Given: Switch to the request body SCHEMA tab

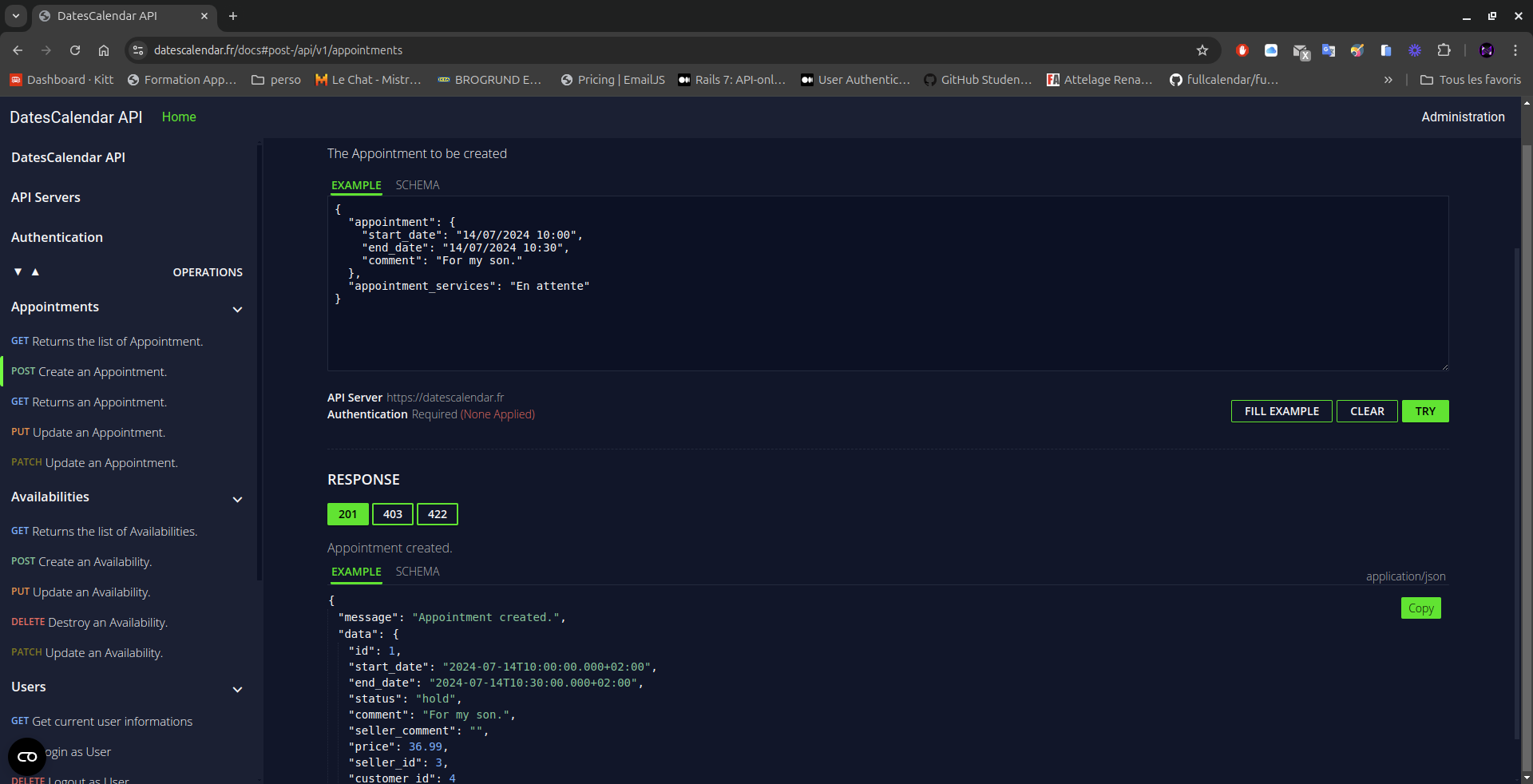Looking at the screenshot, I should (x=417, y=185).
